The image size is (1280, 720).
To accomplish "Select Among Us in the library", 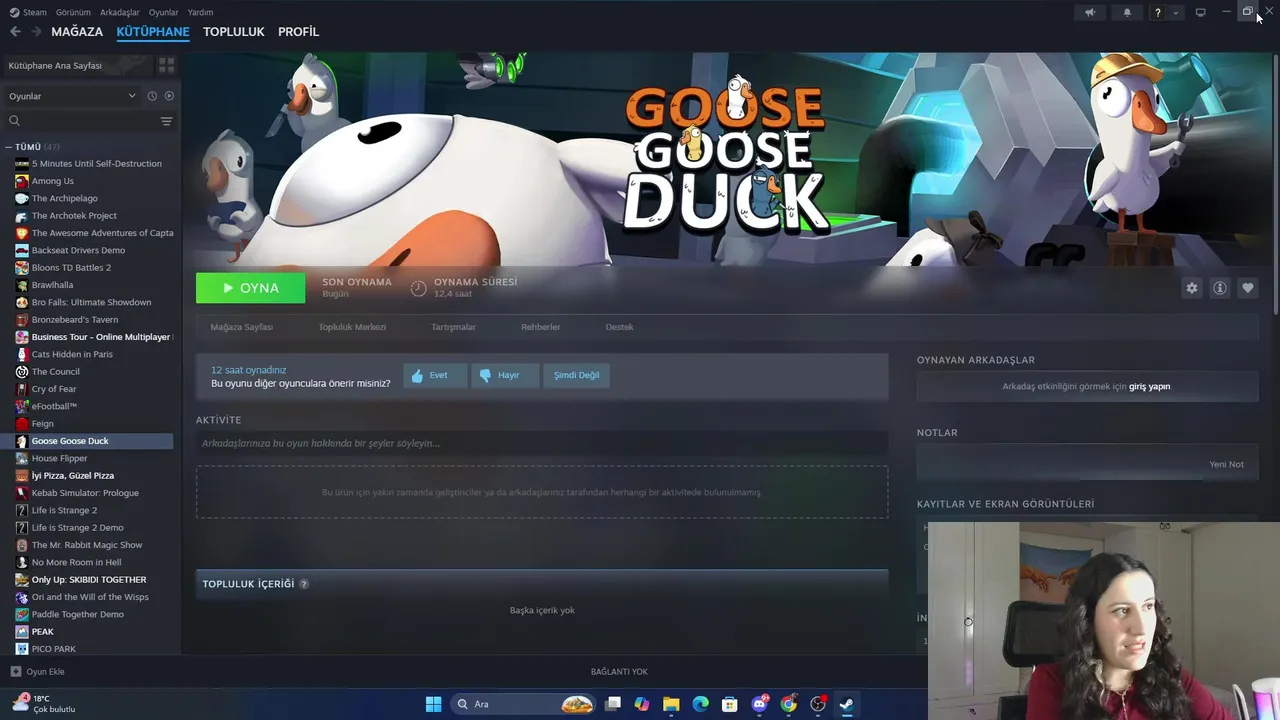I will click(x=53, y=181).
